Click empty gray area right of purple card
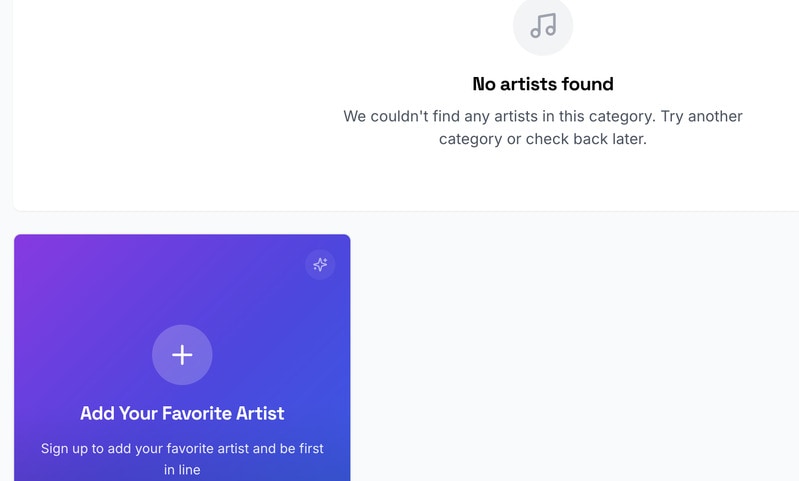Viewport: 799px width, 481px height. tap(570, 350)
